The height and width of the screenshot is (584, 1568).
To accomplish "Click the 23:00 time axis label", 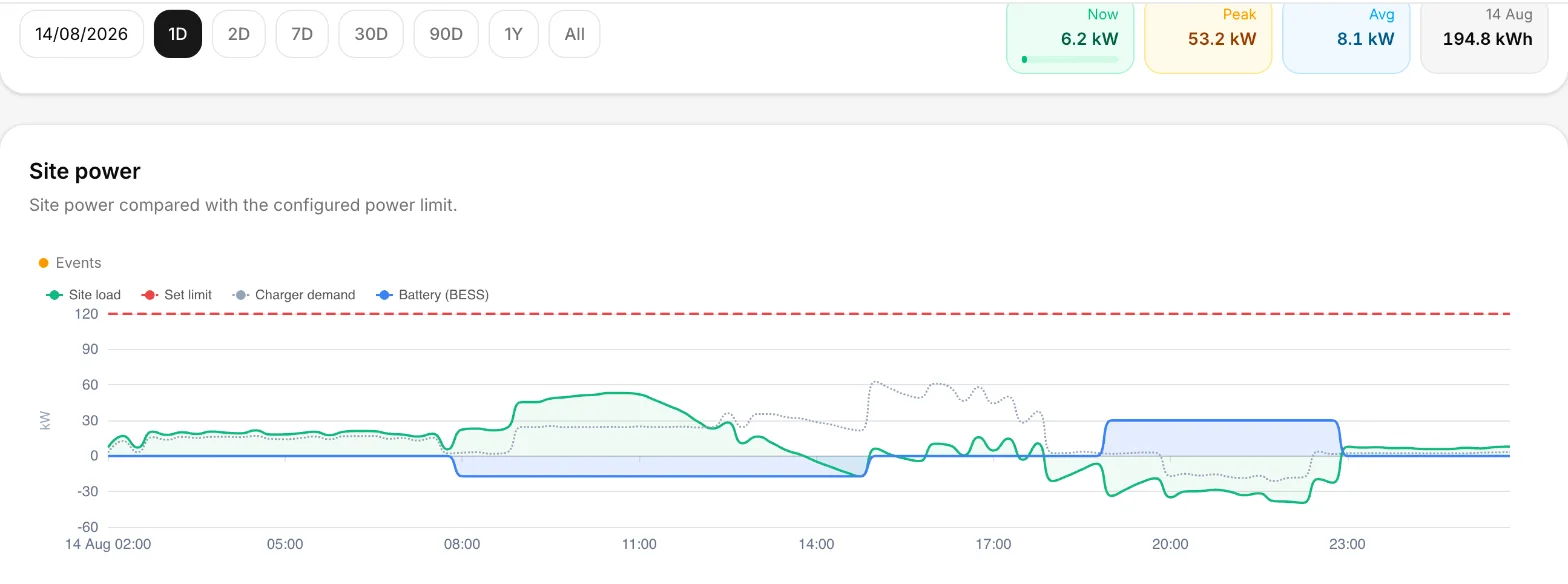I will click(1347, 545).
